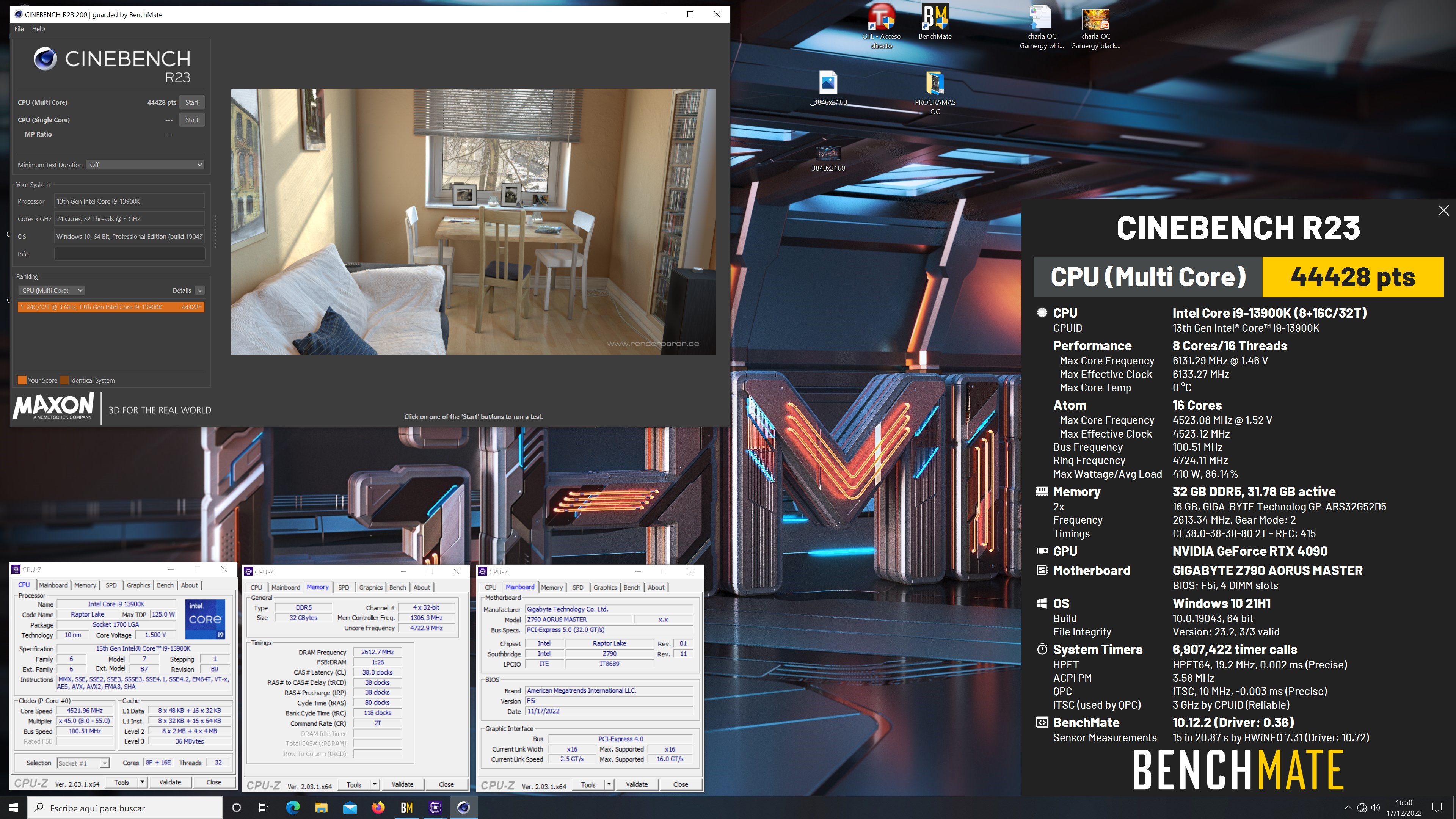Switch to the CPU-Z taskbar icon

(435, 808)
